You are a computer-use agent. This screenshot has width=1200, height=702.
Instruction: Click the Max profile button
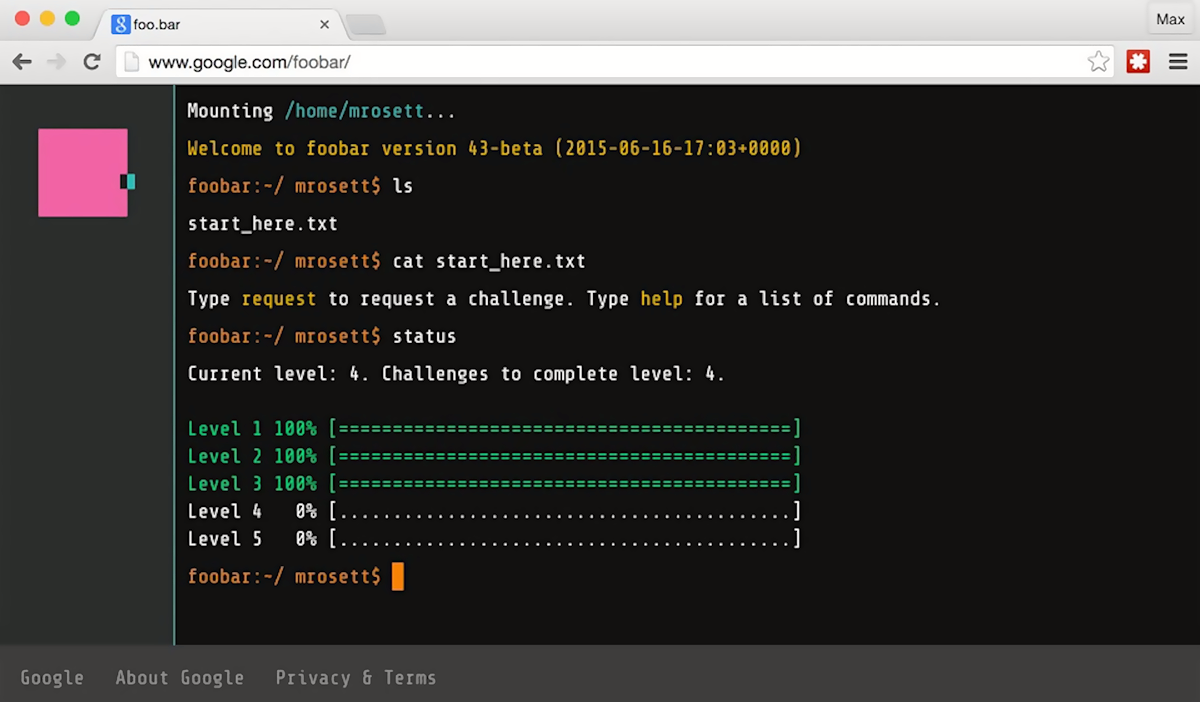pos(1170,19)
